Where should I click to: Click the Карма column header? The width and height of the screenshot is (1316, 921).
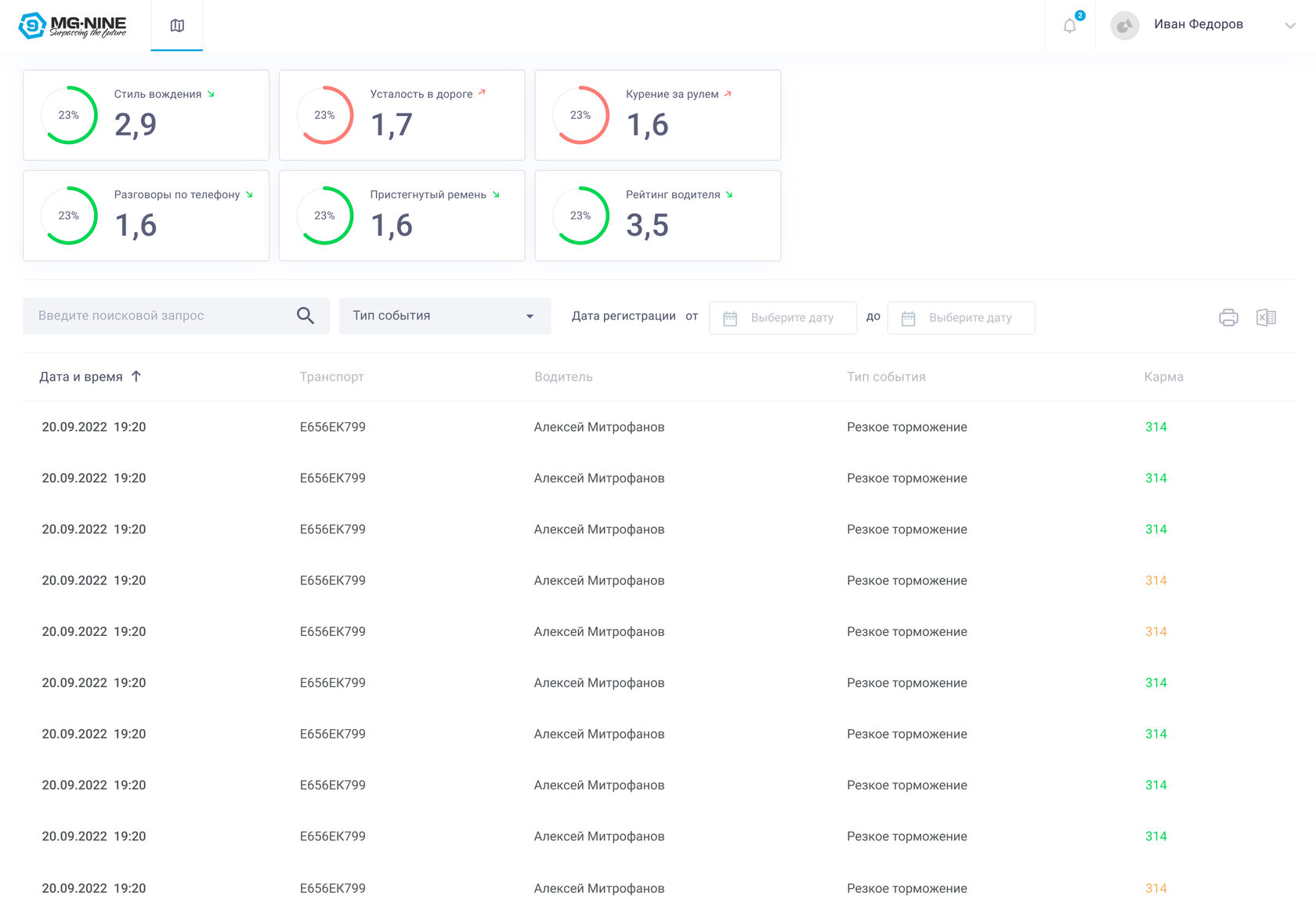click(x=1163, y=377)
